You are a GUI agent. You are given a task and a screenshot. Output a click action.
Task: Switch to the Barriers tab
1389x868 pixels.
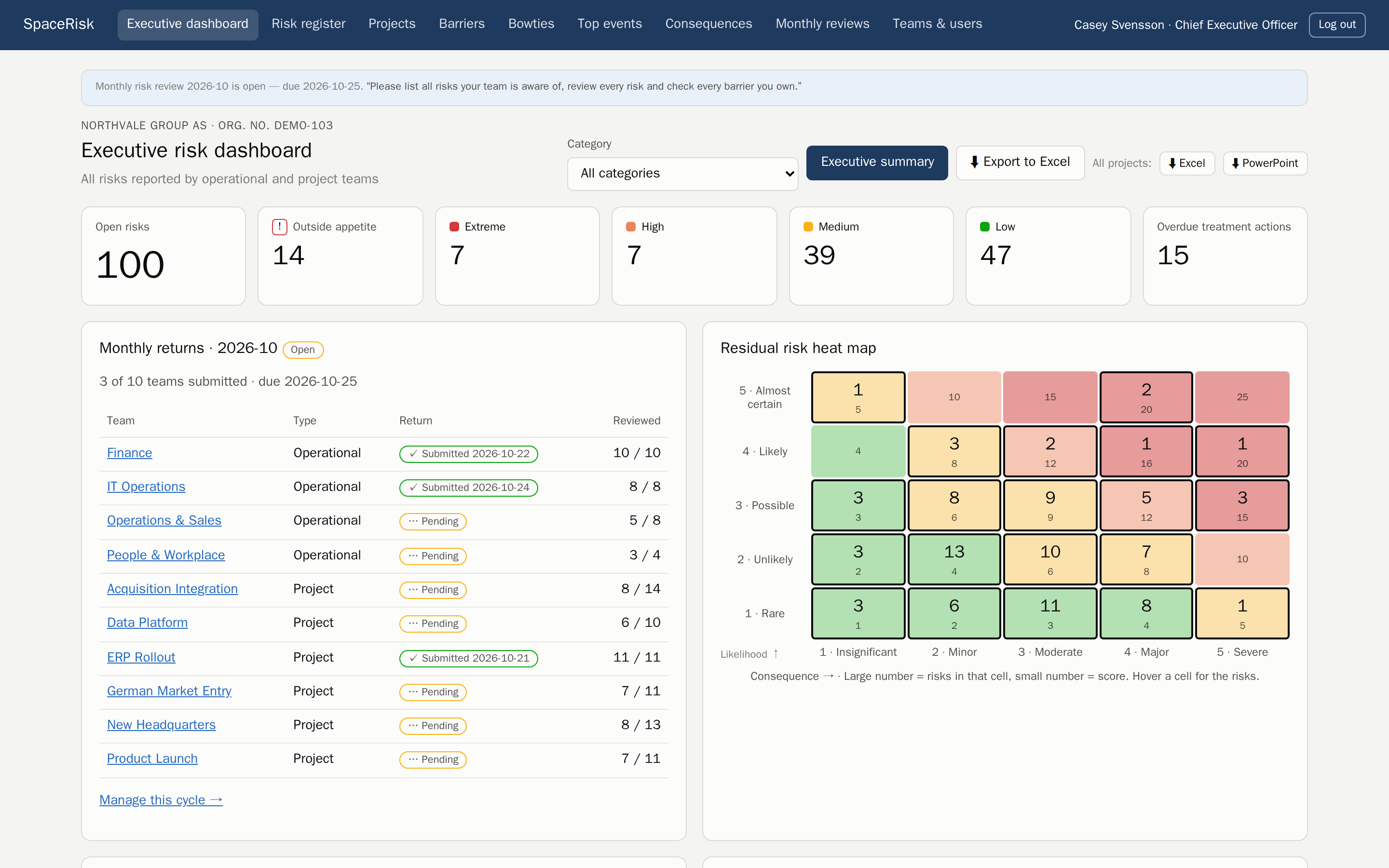[x=462, y=24]
